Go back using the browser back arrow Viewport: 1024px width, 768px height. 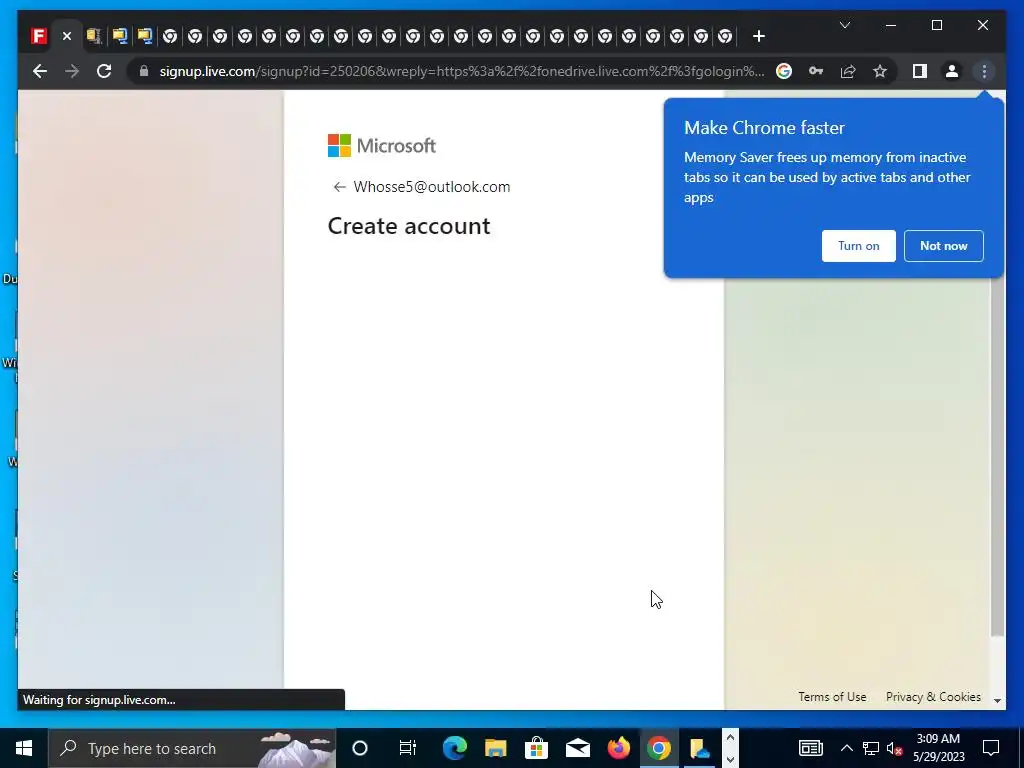click(40, 71)
